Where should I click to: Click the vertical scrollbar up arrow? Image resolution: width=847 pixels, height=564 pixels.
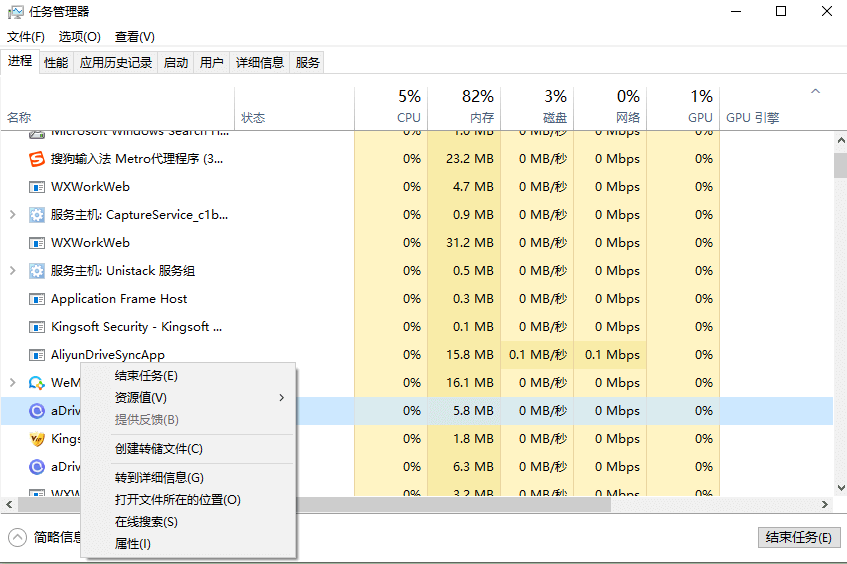841,140
